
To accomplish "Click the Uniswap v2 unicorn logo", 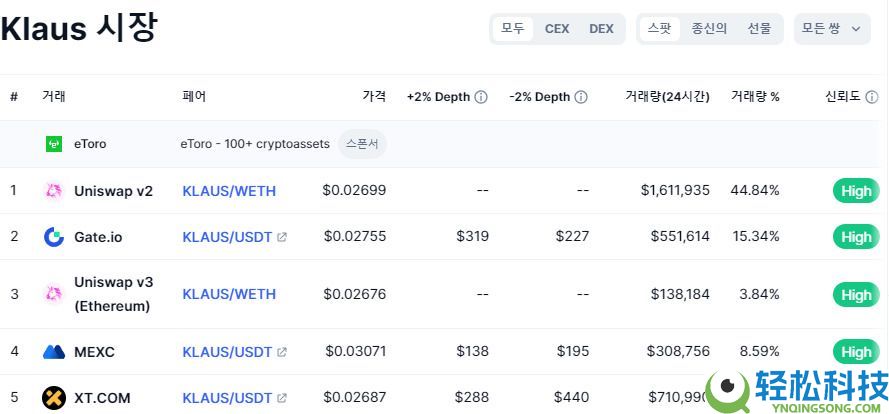I will pyautogui.click(x=54, y=191).
